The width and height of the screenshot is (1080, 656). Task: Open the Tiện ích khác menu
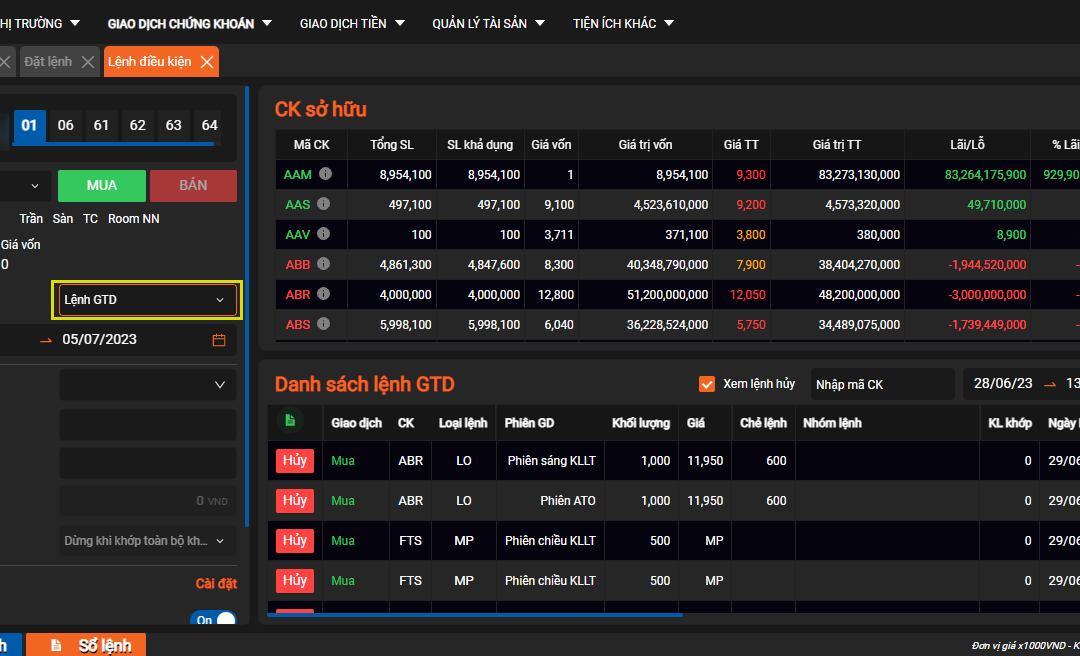[x=623, y=23]
